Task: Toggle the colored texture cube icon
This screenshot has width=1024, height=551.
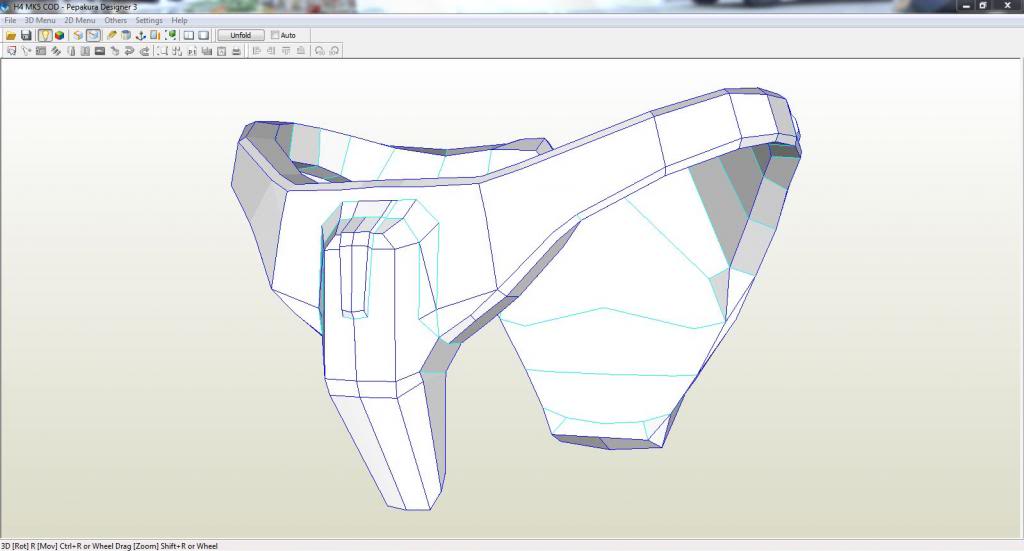Action: (59, 35)
